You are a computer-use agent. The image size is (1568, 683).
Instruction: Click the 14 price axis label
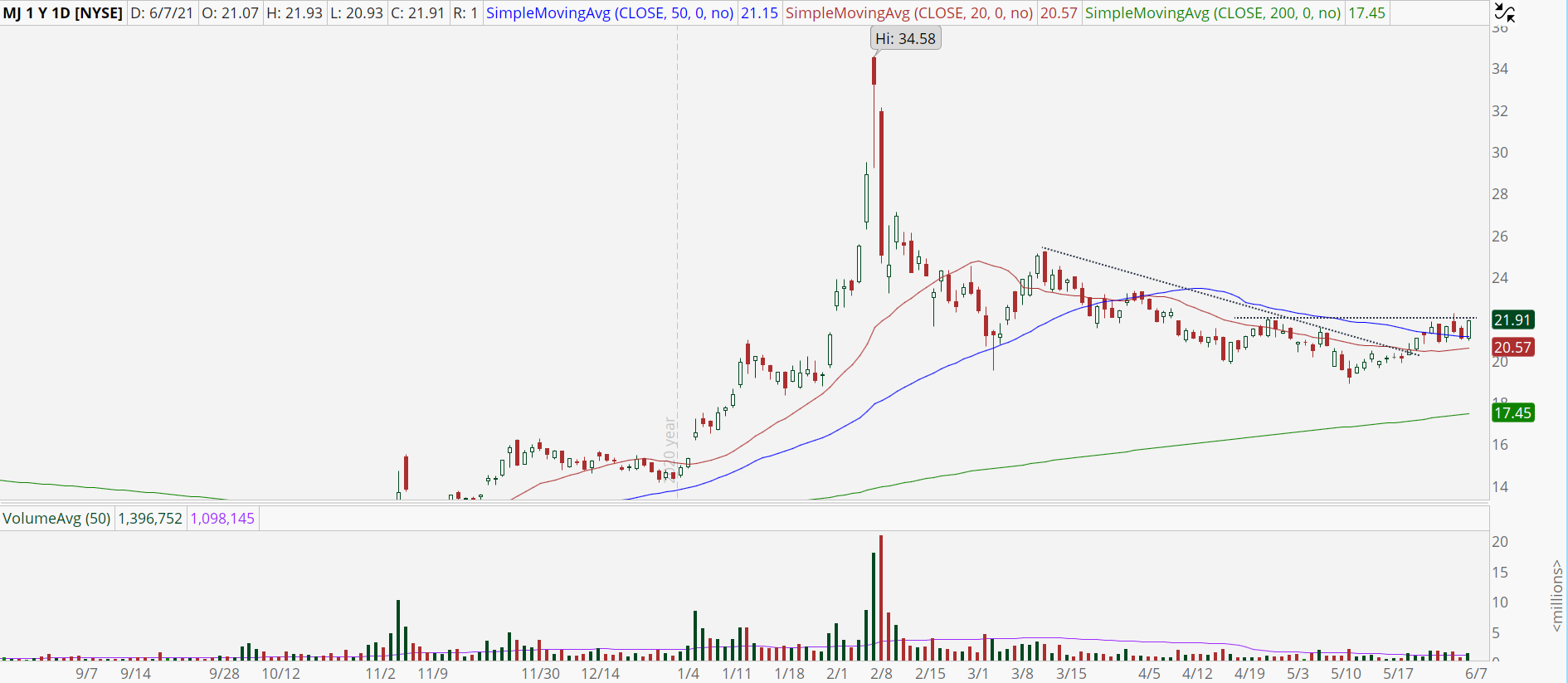tap(1500, 487)
